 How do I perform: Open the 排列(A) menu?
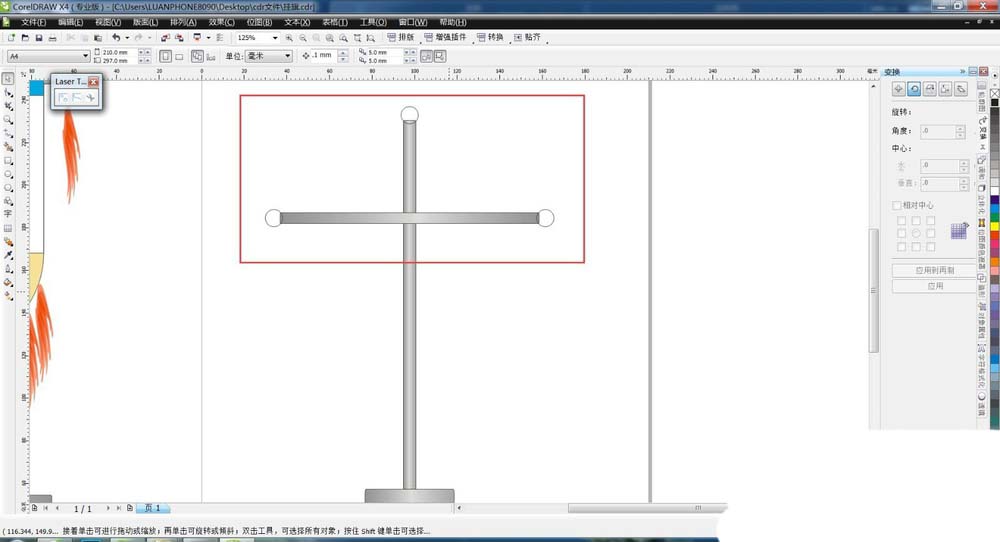pos(183,22)
